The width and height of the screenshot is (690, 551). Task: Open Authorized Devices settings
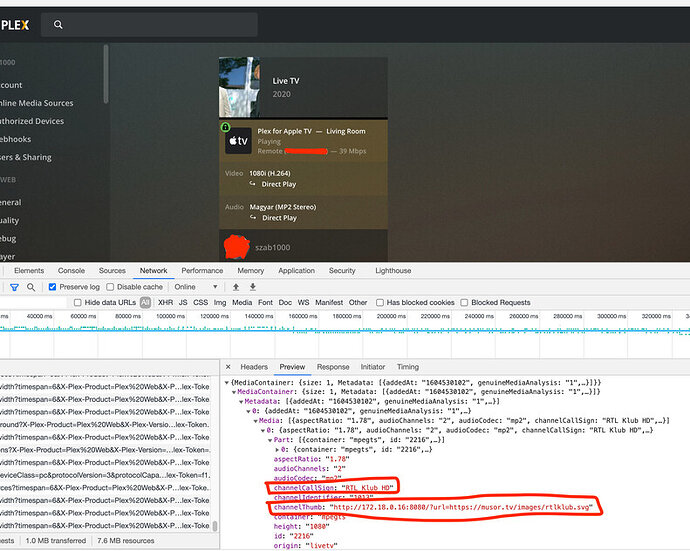point(32,121)
